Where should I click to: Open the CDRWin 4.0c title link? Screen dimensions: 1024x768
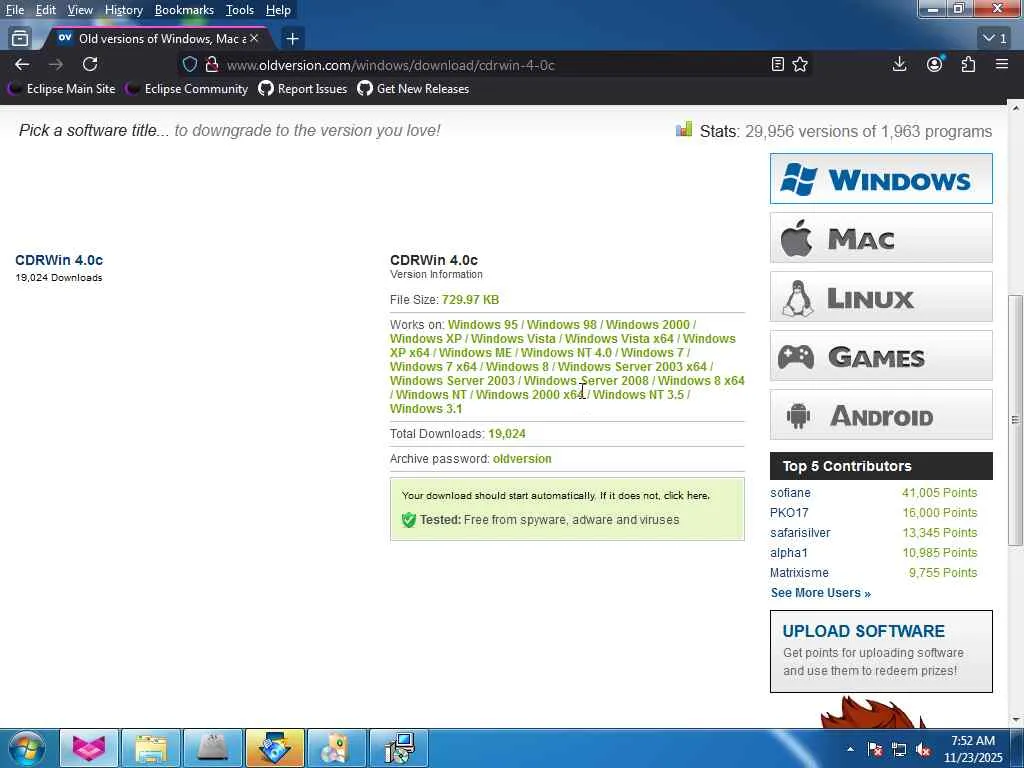59,260
